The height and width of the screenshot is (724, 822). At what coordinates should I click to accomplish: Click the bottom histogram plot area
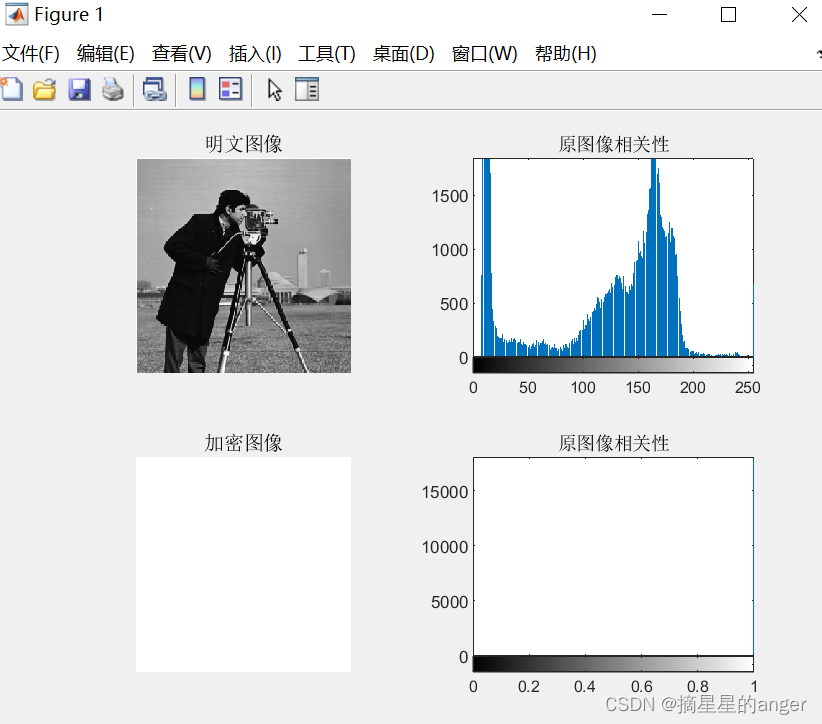click(x=613, y=556)
